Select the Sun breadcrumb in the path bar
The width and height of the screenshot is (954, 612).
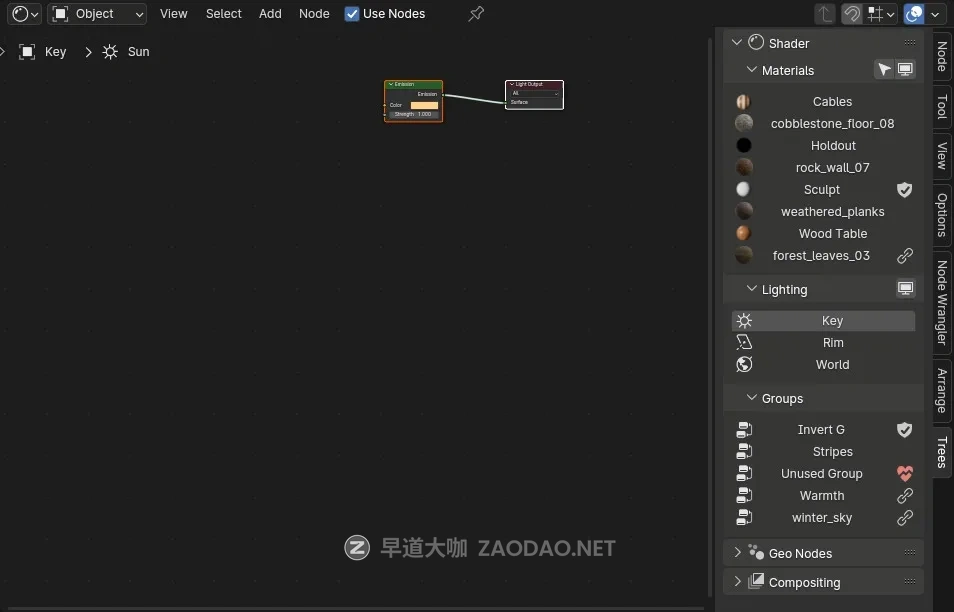point(137,51)
